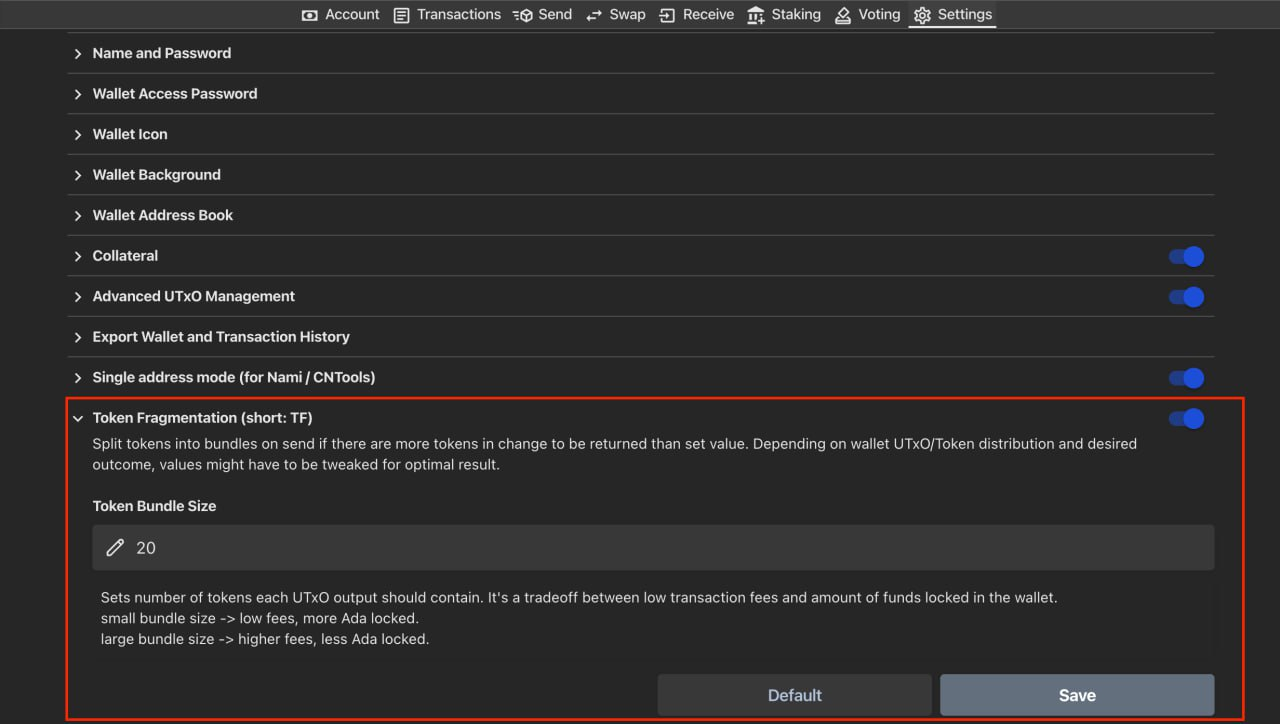Click the Wallet Access Password label
Viewport: 1280px width, 724px height.
point(175,94)
